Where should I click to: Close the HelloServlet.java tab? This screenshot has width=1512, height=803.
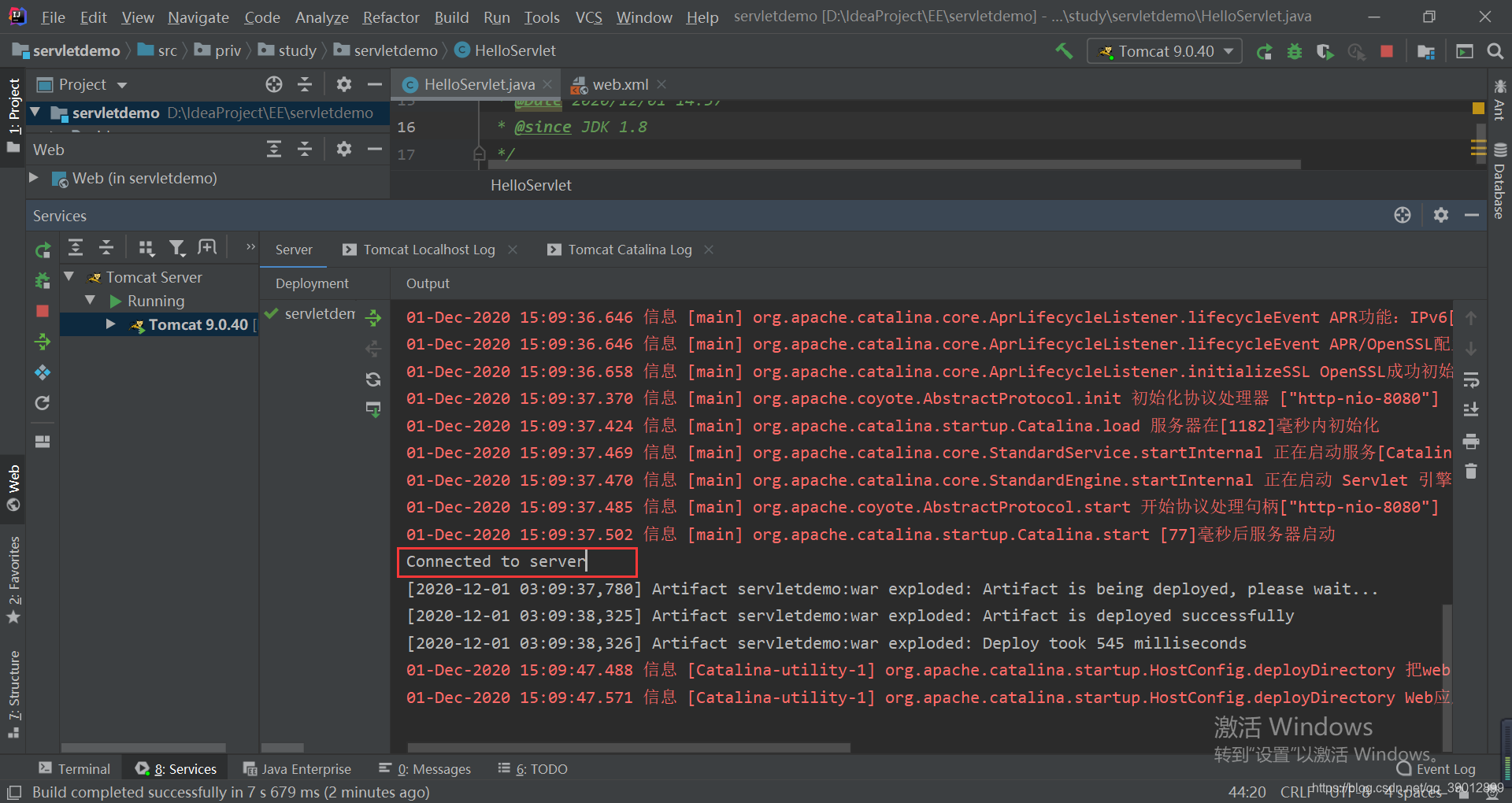tap(547, 84)
